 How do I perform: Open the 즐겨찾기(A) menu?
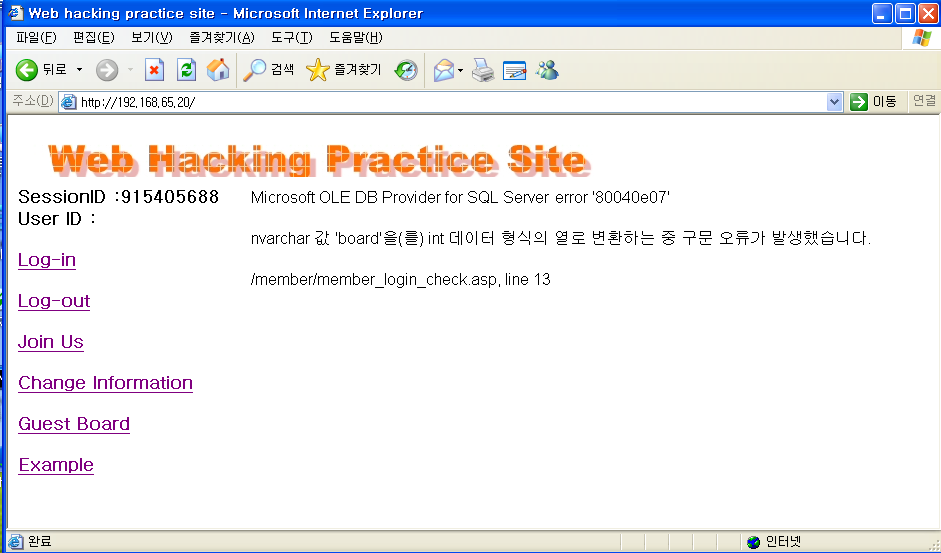(222, 37)
